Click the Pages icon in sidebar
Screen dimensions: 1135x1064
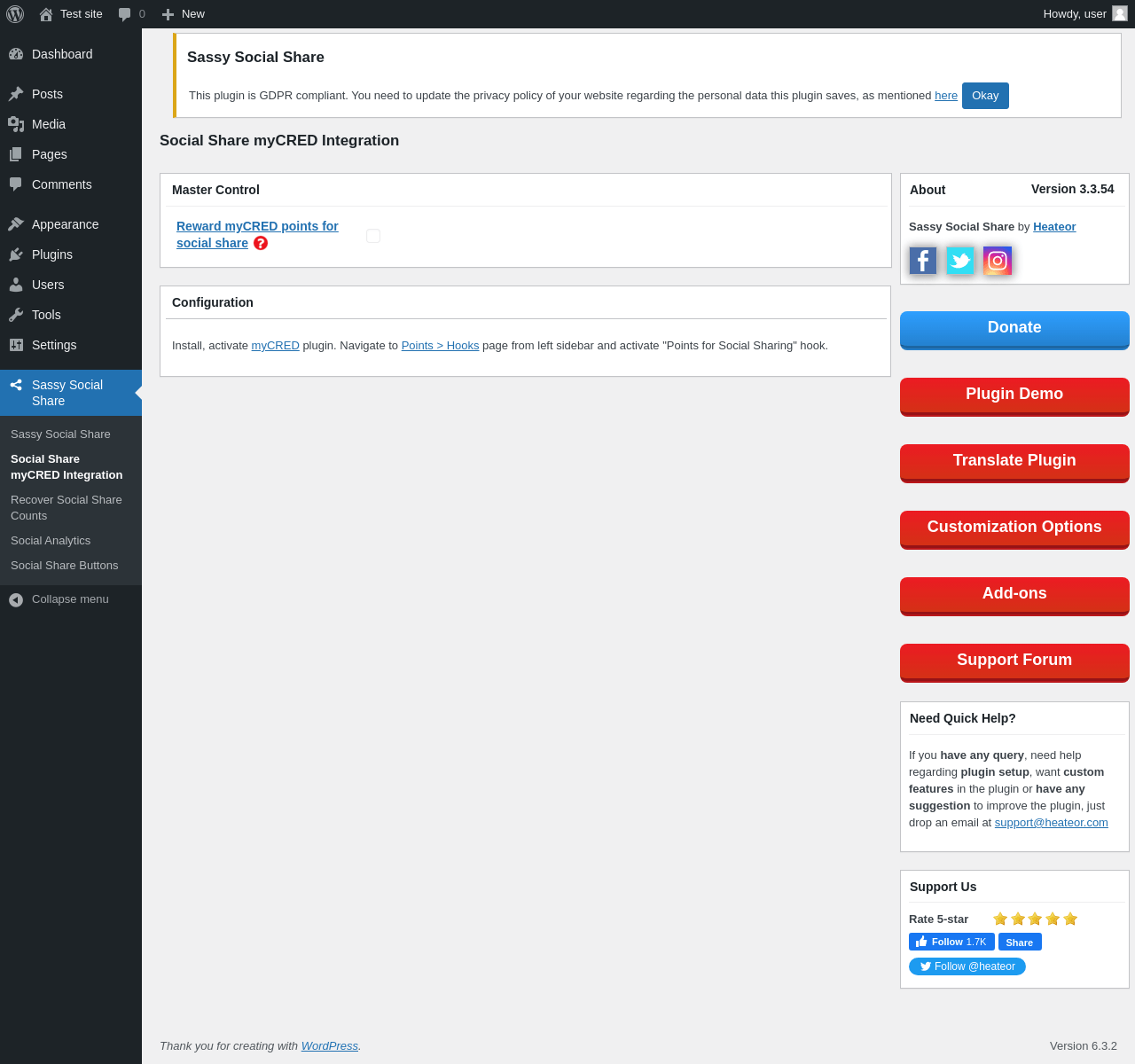click(16, 154)
